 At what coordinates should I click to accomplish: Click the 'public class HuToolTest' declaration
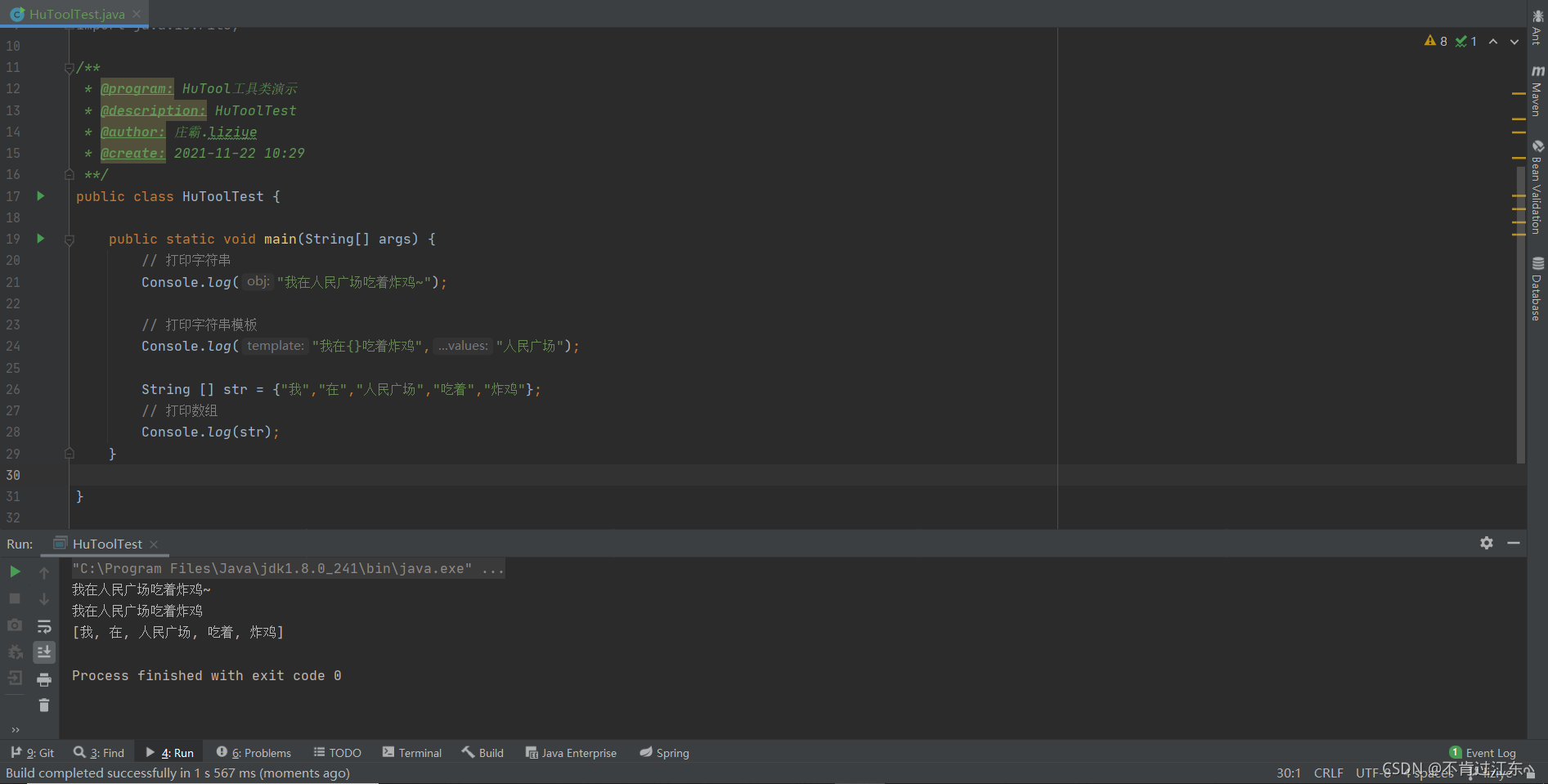tap(177, 196)
